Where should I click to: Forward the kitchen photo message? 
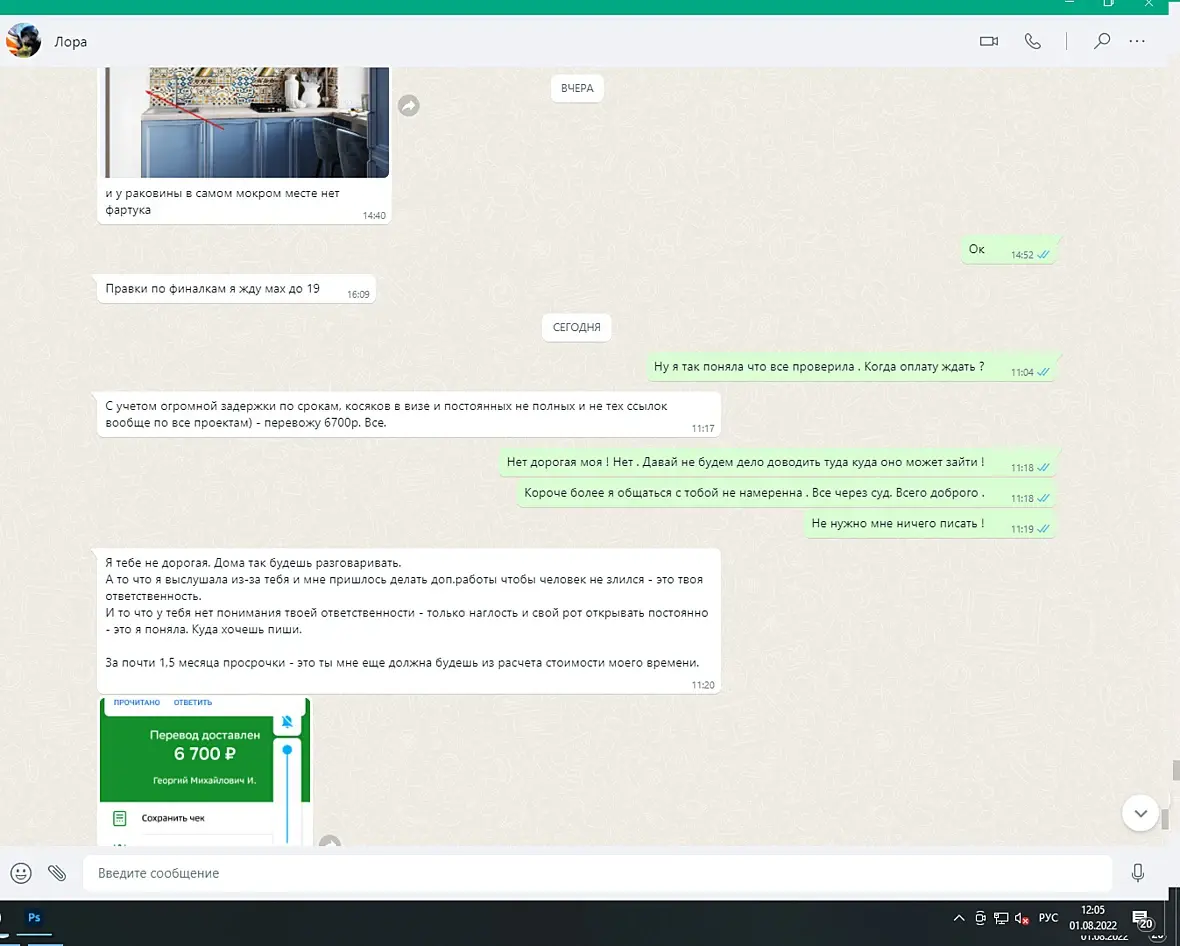coord(409,105)
